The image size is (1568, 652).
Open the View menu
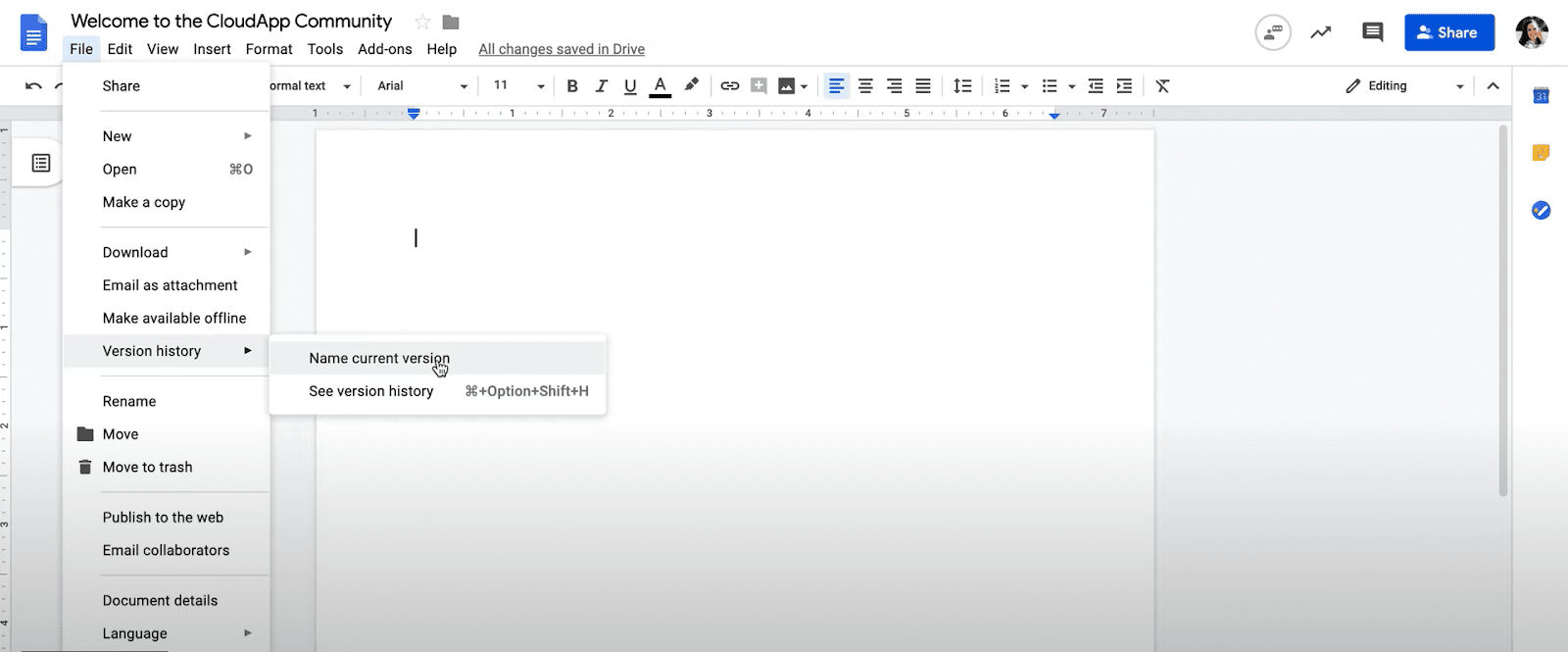click(163, 49)
